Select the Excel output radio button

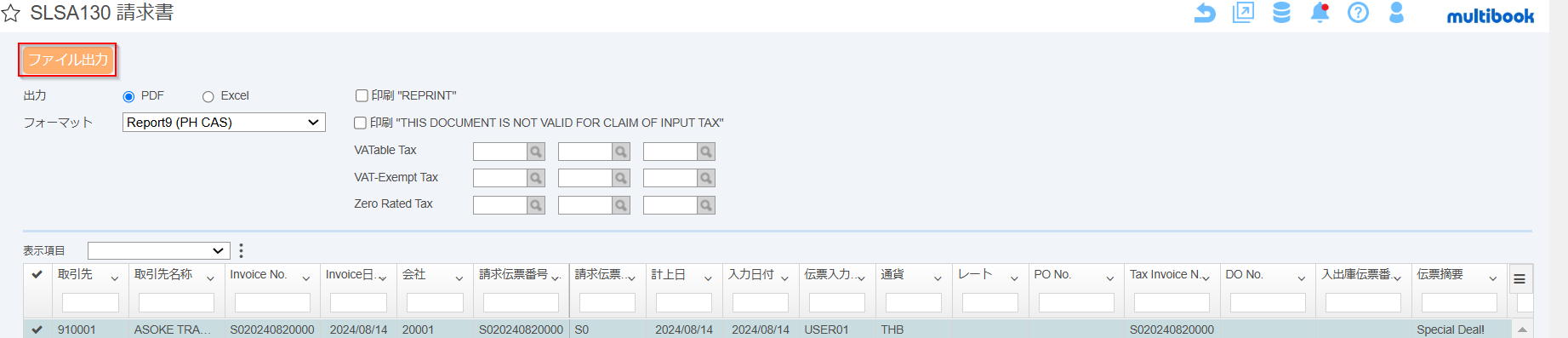coord(208,96)
